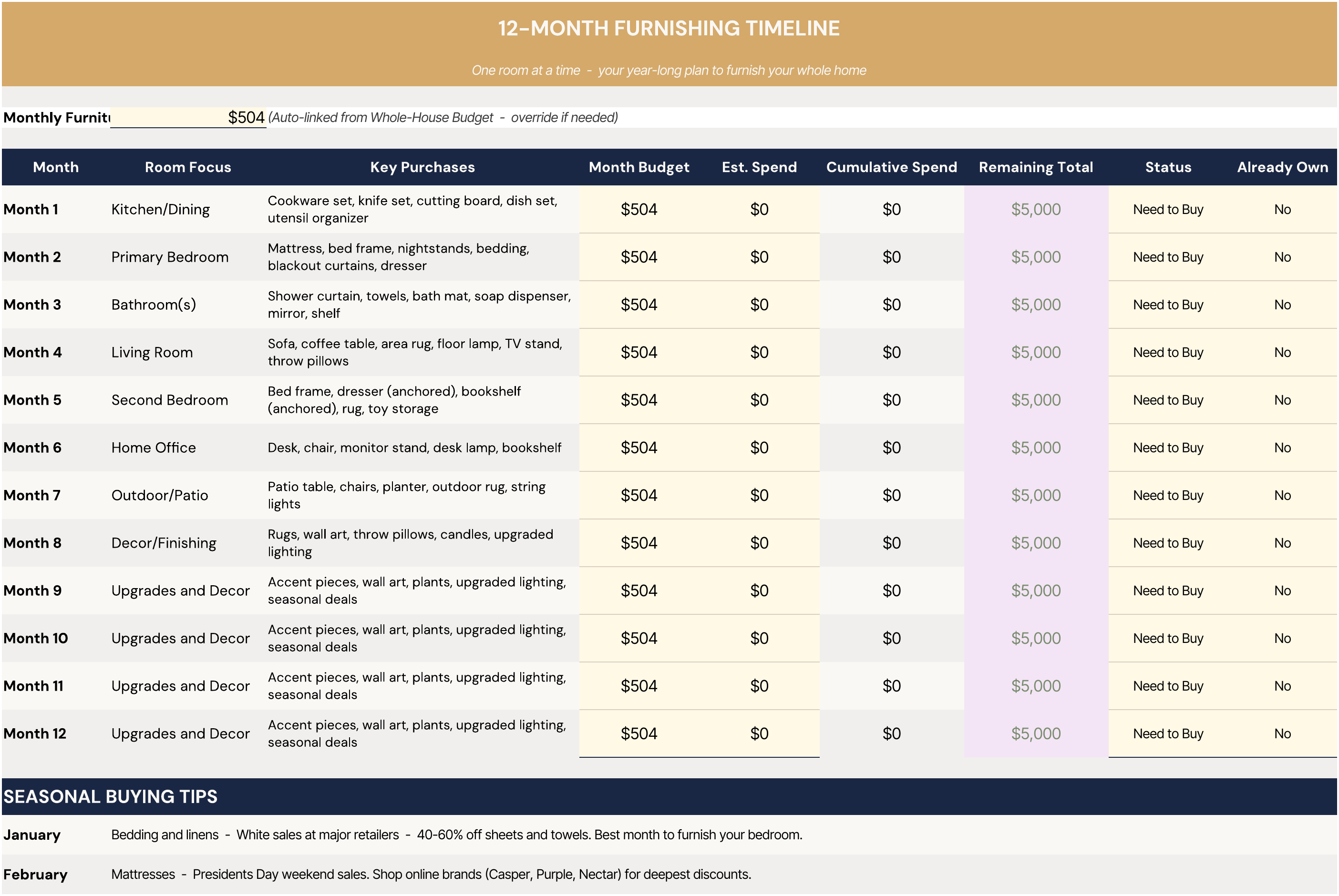
Task: Open the Month 1 Need to Buy status
Action: click(1168, 209)
